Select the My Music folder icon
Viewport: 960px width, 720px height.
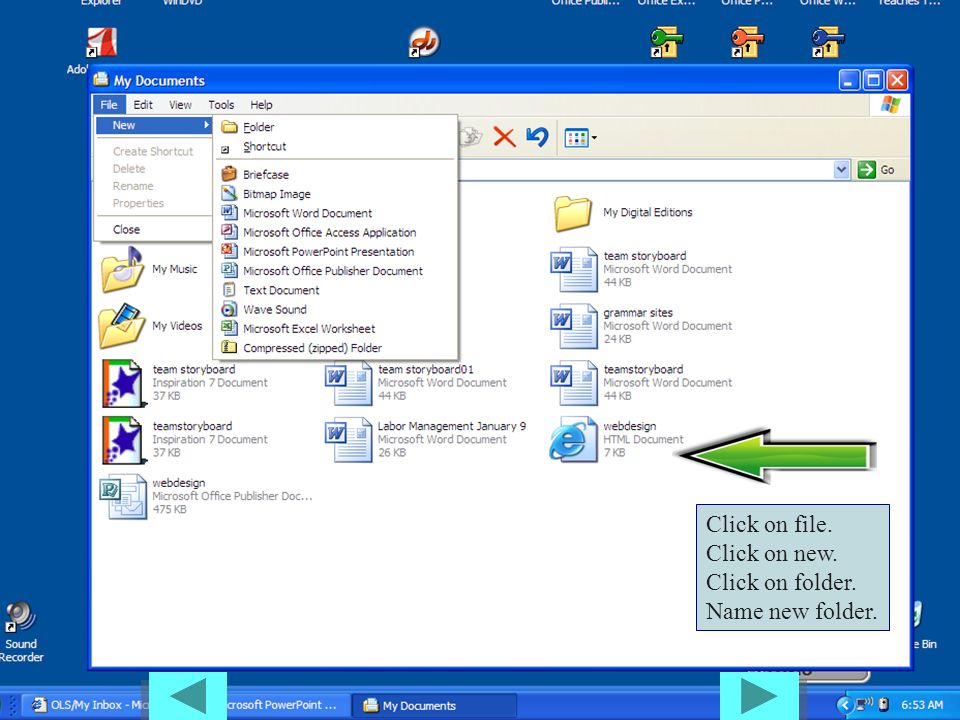coord(123,269)
